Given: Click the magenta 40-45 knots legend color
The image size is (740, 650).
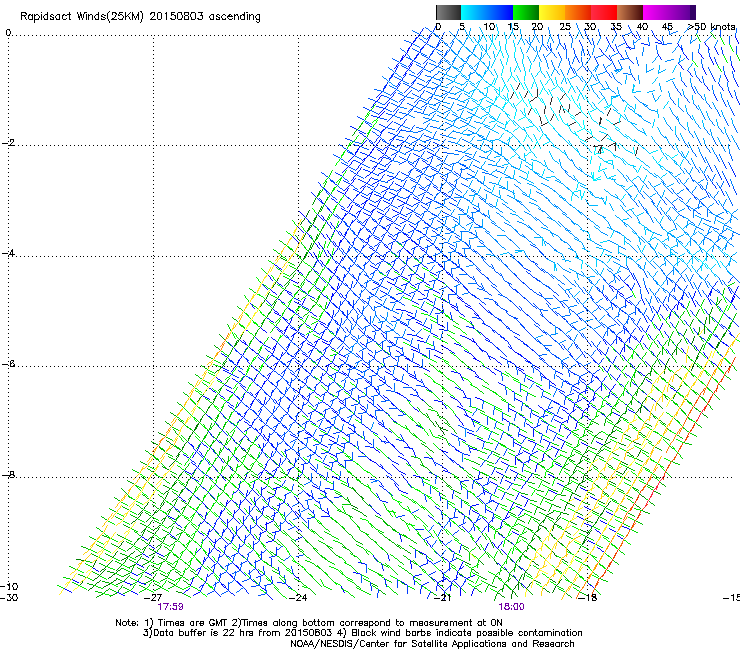Looking at the screenshot, I should click(x=656, y=12).
